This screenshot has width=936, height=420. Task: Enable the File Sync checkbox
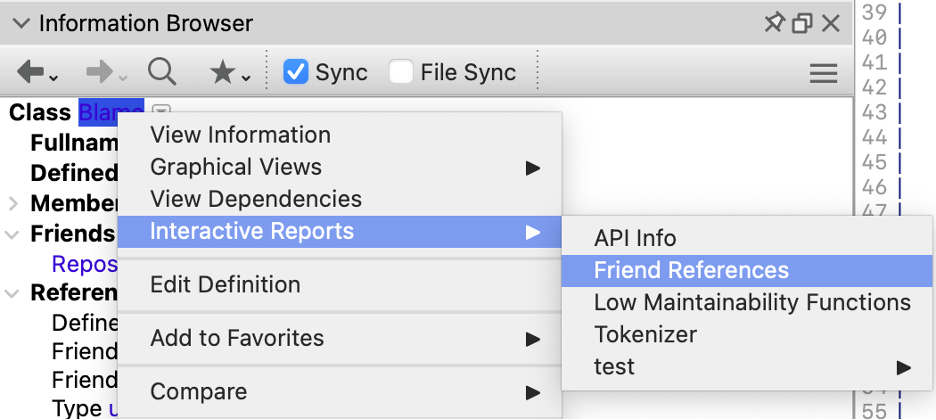tap(401, 72)
